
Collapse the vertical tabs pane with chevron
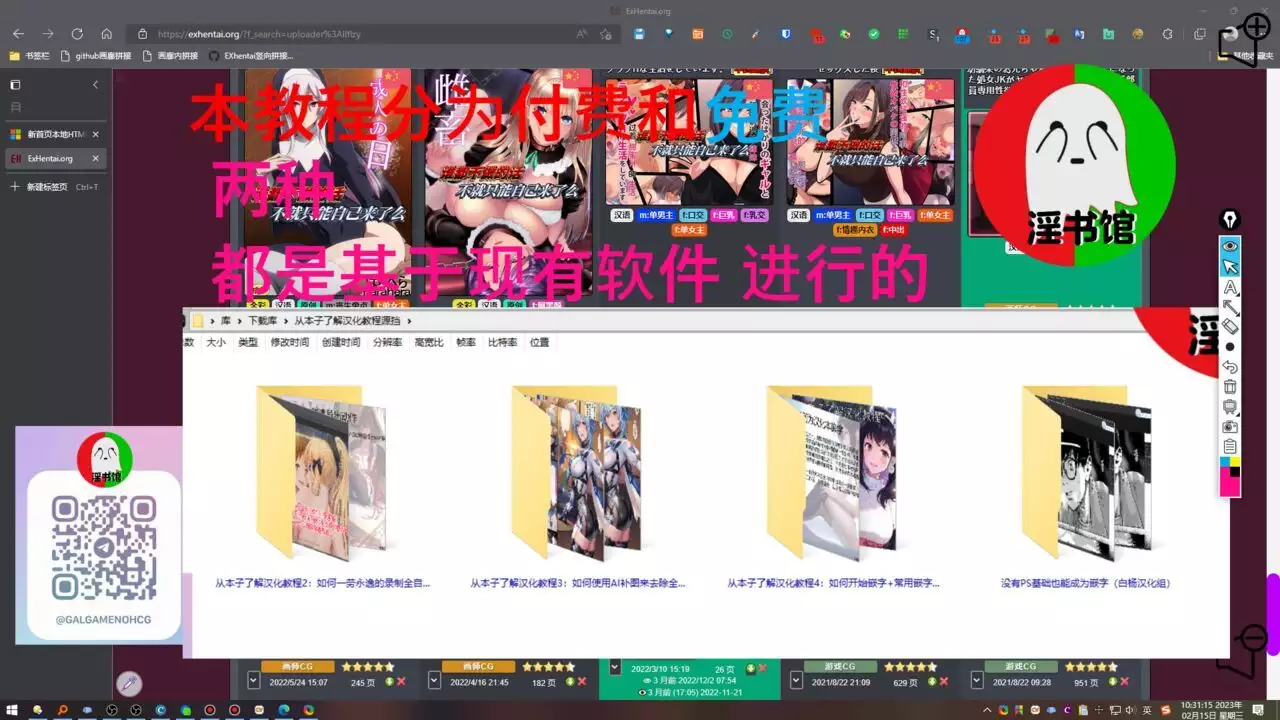pos(96,85)
